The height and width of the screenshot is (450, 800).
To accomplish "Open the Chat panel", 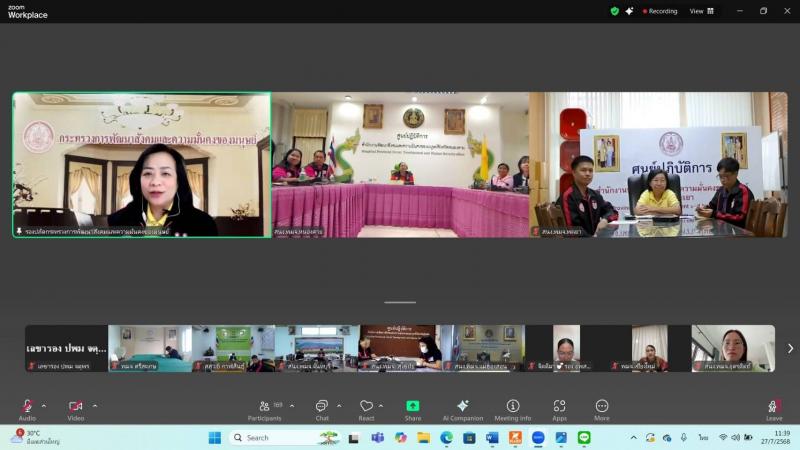I will click(x=322, y=410).
